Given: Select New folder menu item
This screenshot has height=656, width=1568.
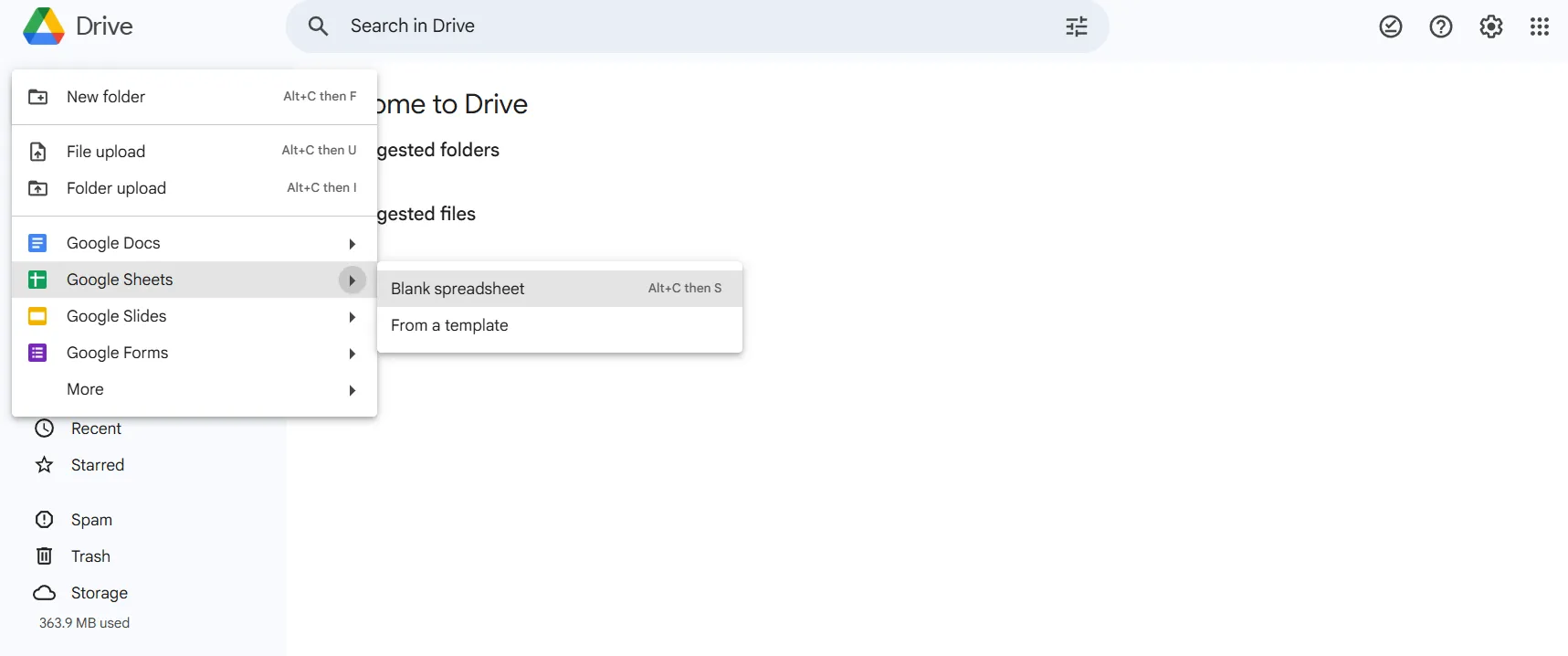Looking at the screenshot, I should click(x=195, y=97).
